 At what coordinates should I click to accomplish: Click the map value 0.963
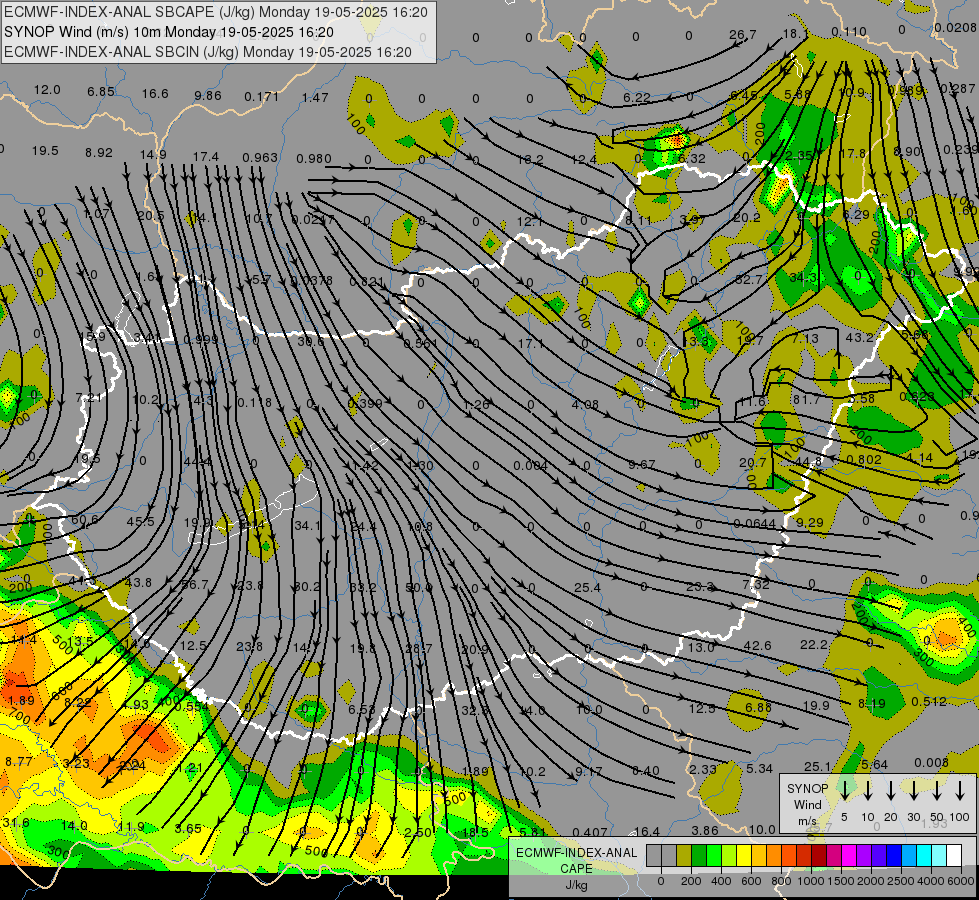point(260,157)
